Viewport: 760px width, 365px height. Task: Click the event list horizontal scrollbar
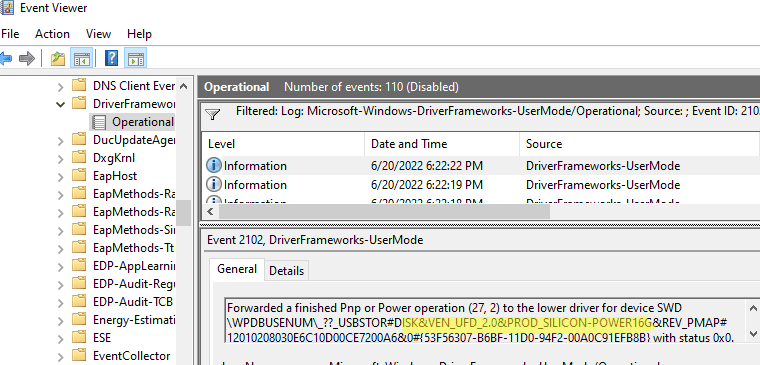point(384,212)
